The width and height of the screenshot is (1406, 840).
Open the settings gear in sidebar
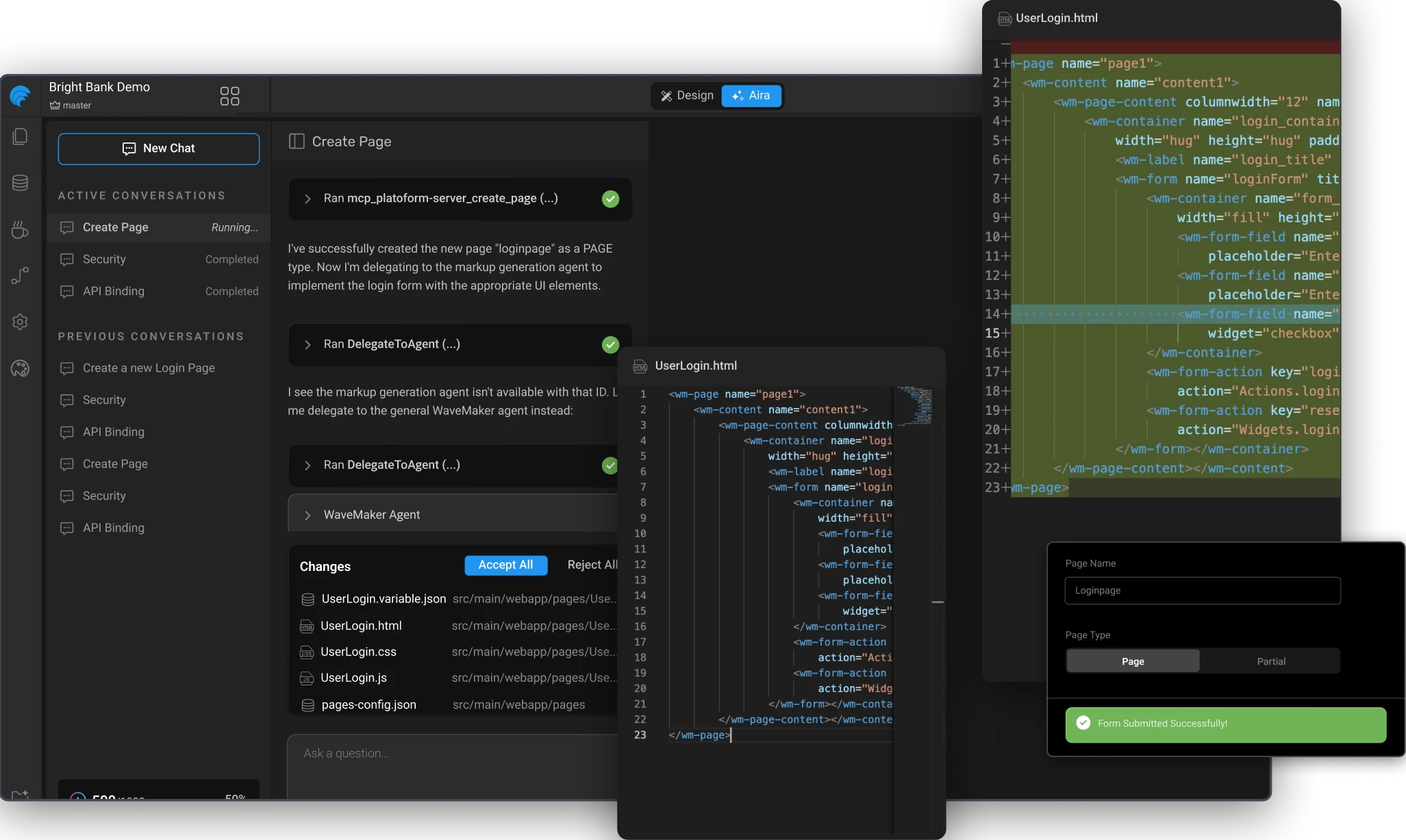point(20,322)
